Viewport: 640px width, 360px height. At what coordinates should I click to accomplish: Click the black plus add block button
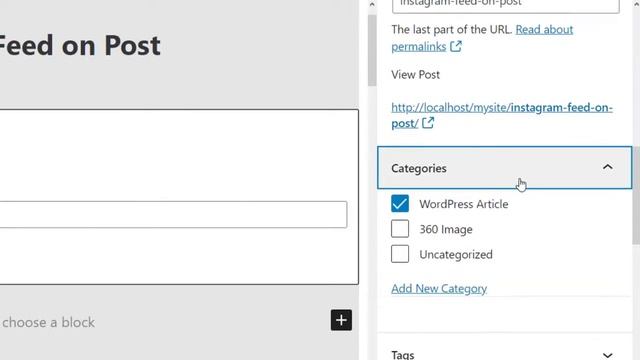tap(341, 320)
